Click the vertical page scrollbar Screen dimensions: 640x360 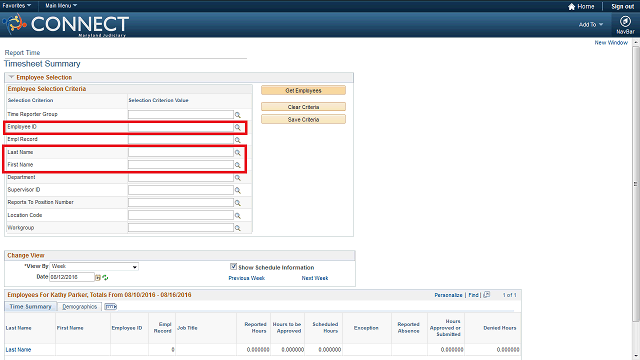pos(636,184)
